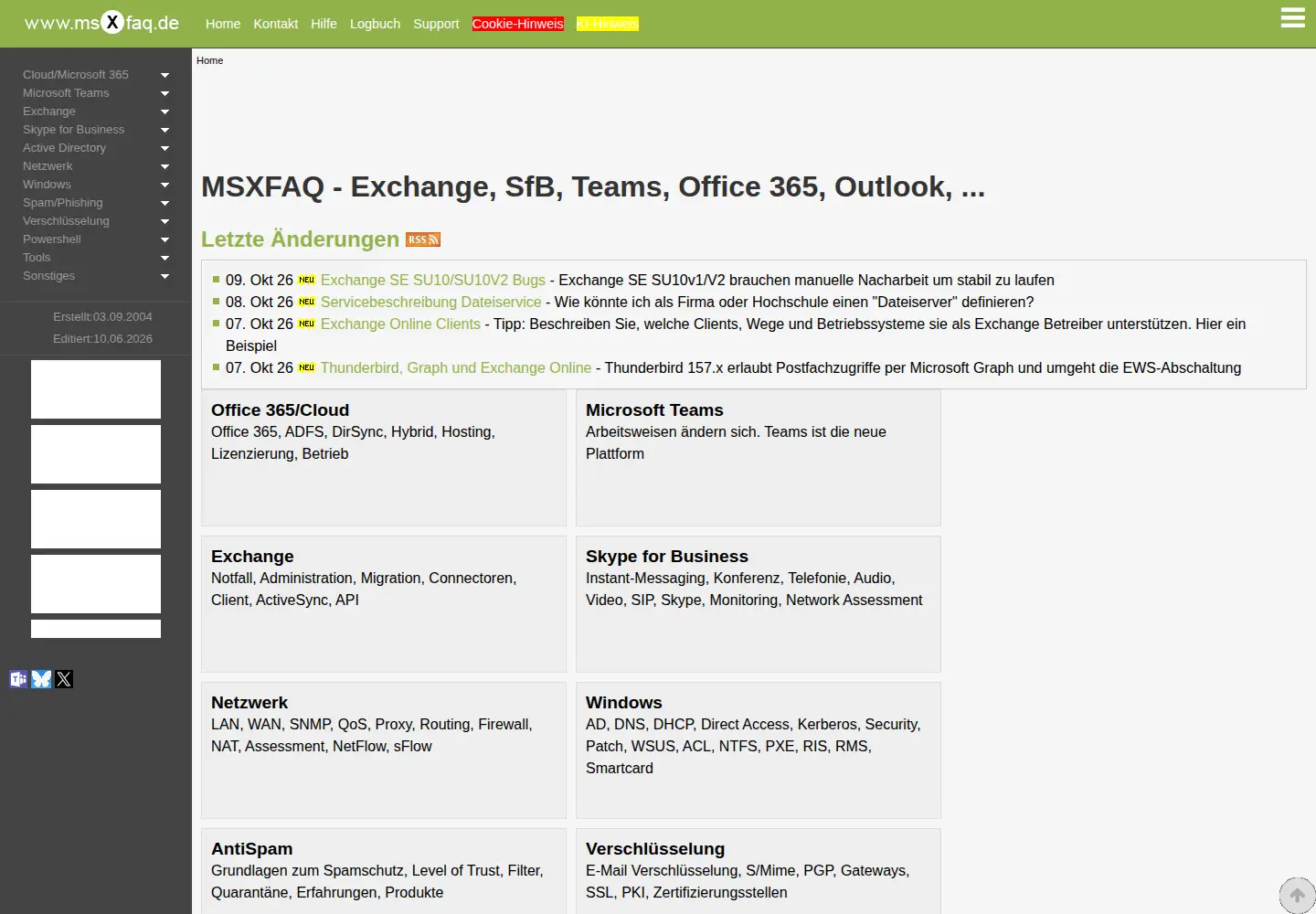The image size is (1316, 914).
Task: Click the yellow KI-Hinweis link
Action: (608, 24)
